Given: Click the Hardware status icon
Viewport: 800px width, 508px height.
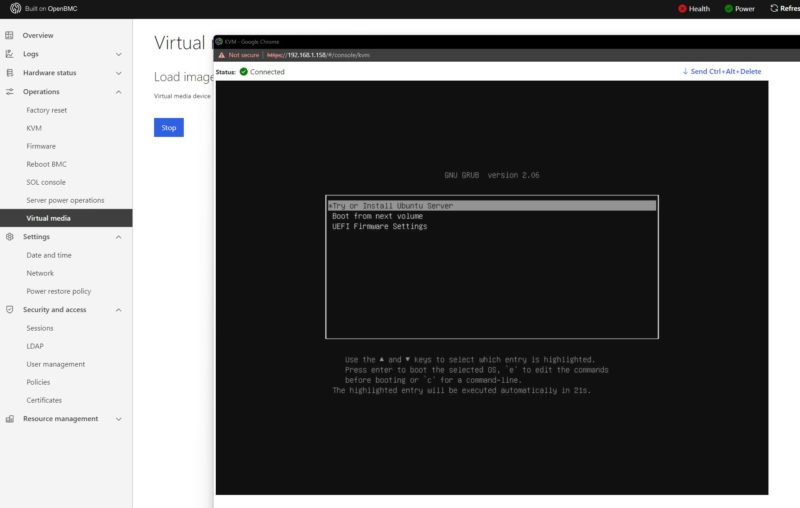Looking at the screenshot, I should tap(9, 73).
